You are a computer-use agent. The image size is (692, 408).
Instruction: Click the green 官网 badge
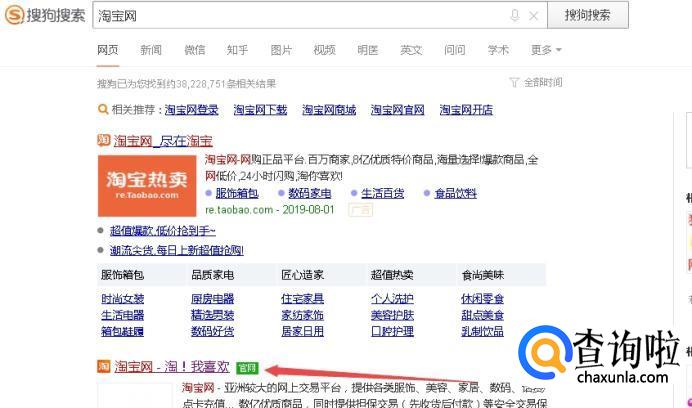(x=247, y=367)
